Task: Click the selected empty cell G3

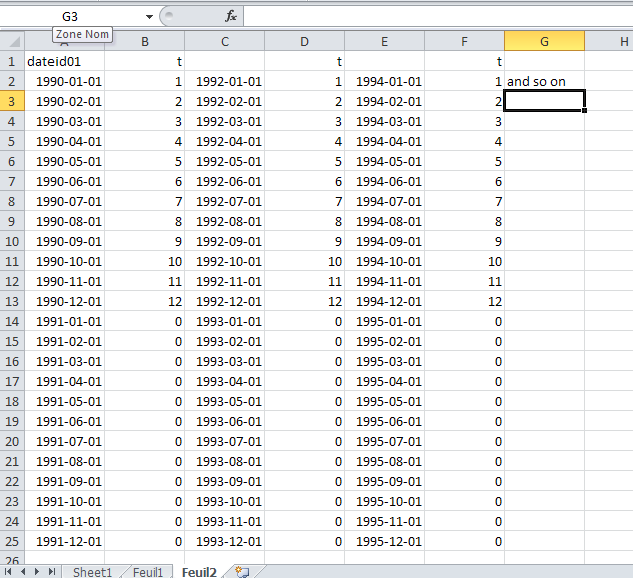Action: click(x=544, y=101)
